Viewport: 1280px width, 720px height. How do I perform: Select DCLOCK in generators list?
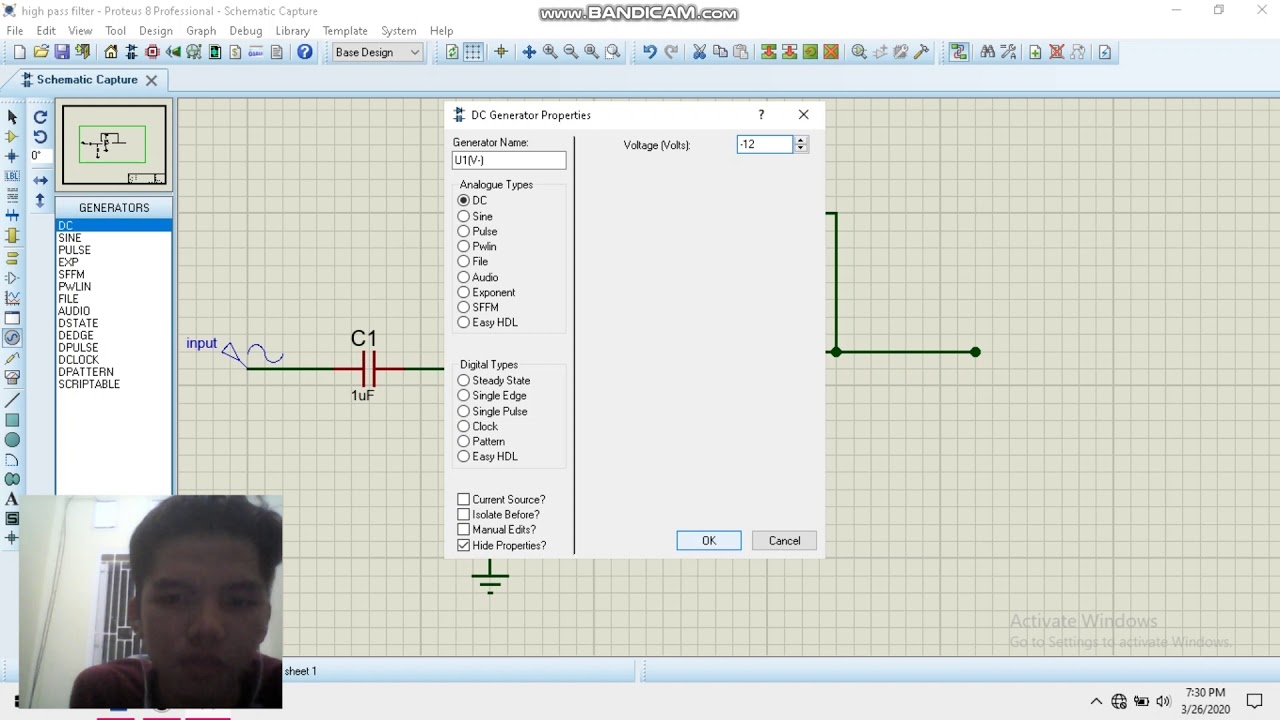[113, 360]
